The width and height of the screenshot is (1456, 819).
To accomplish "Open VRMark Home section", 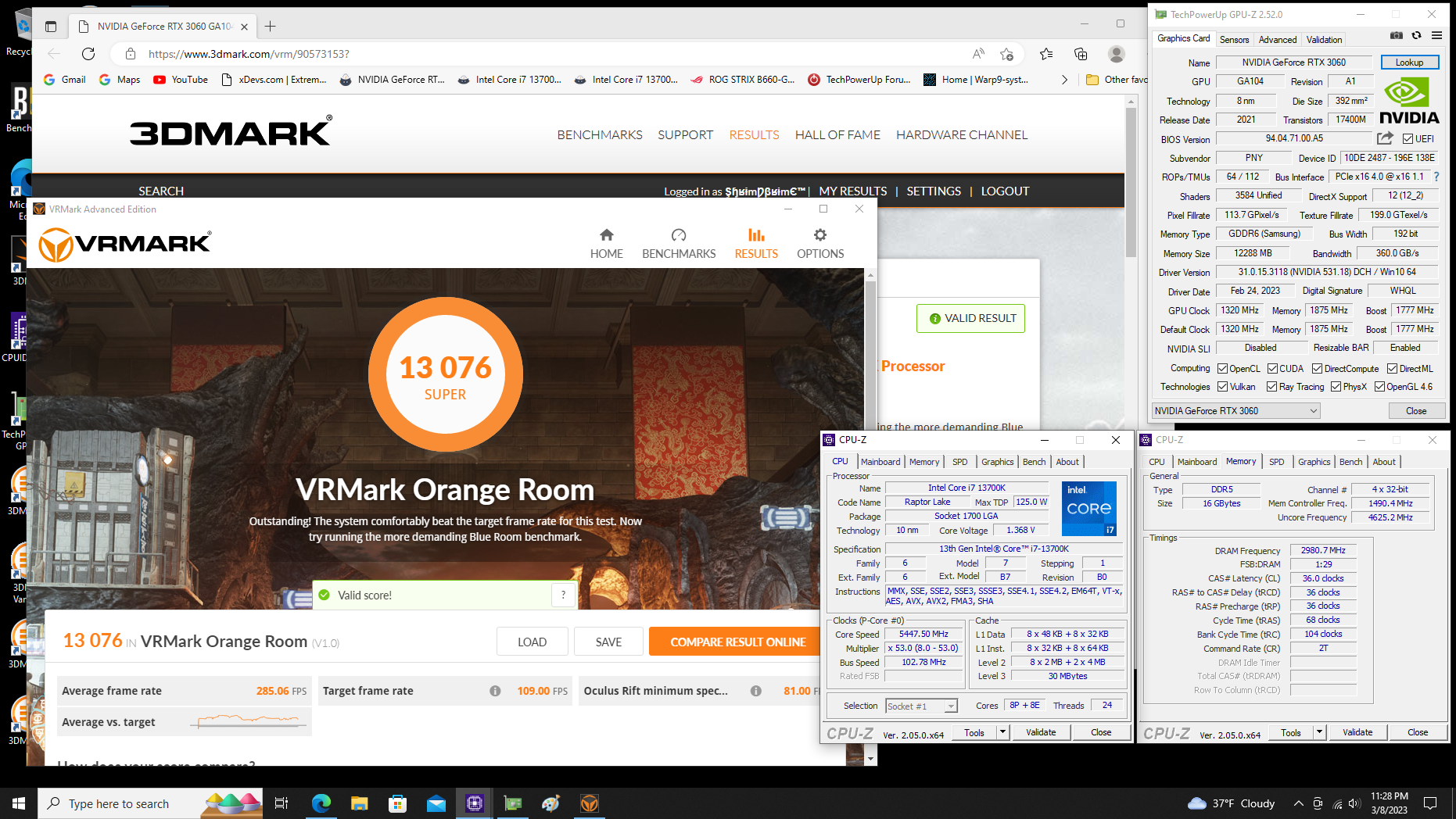I will [x=606, y=244].
